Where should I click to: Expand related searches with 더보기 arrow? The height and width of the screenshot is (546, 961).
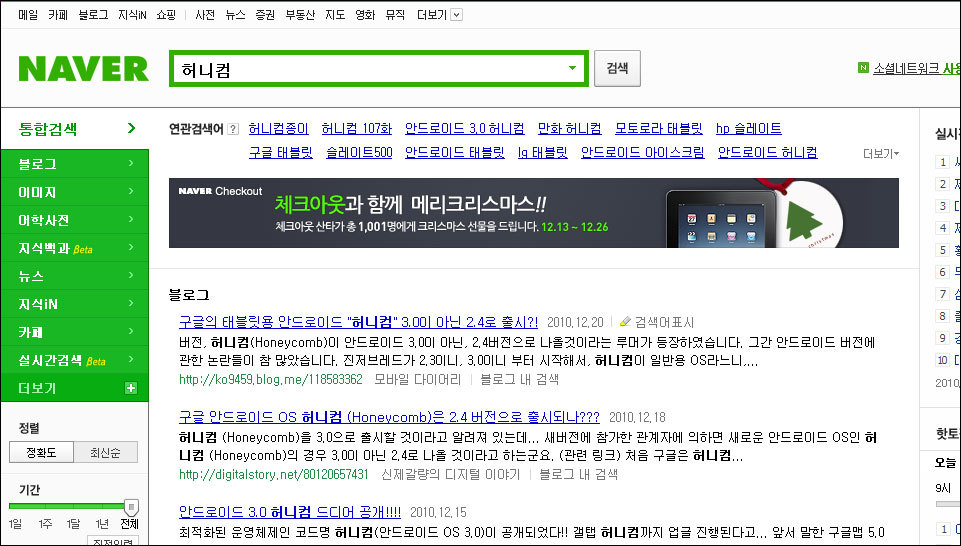coord(881,154)
